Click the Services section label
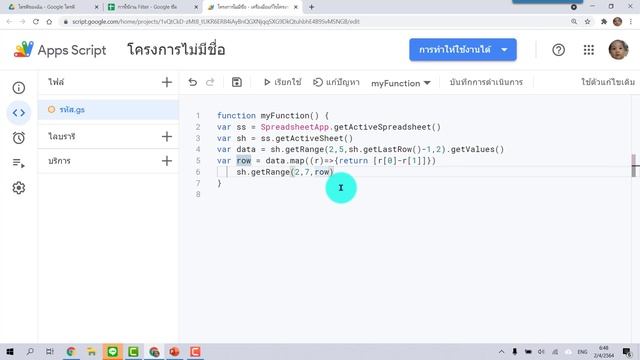The image size is (640, 360). coord(59,161)
